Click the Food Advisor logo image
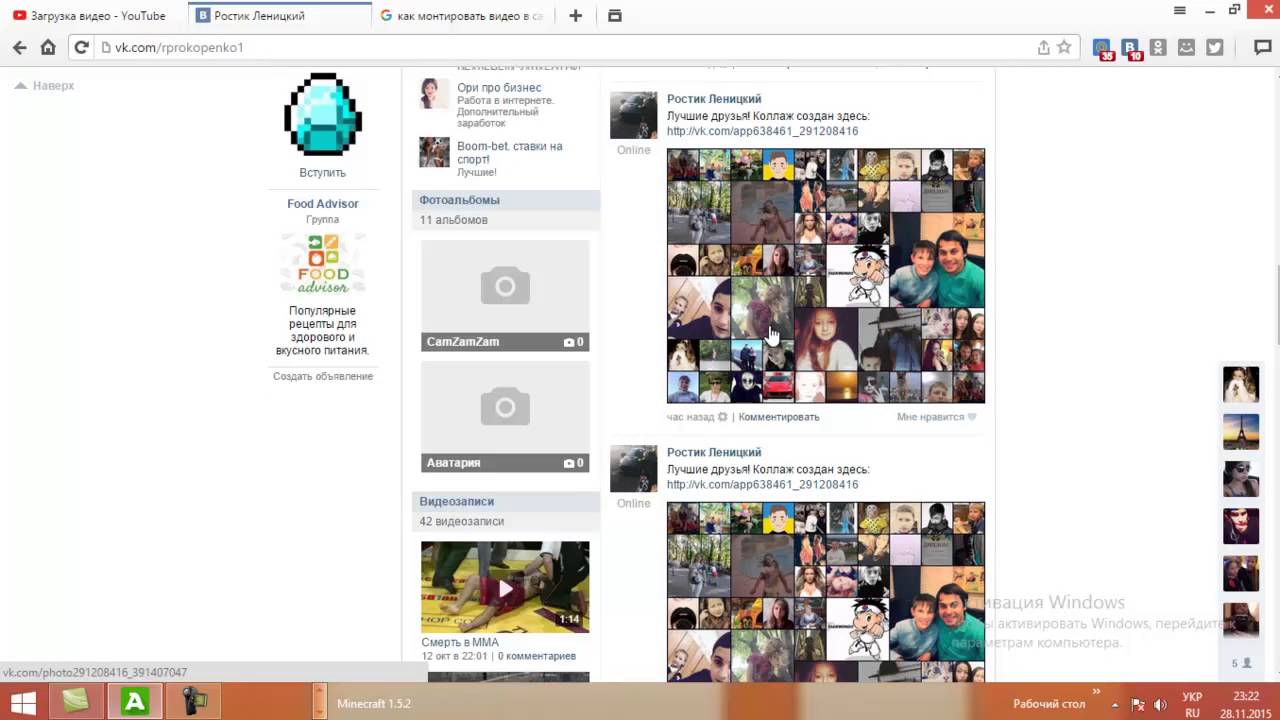The width and height of the screenshot is (1280, 720). pos(323,264)
